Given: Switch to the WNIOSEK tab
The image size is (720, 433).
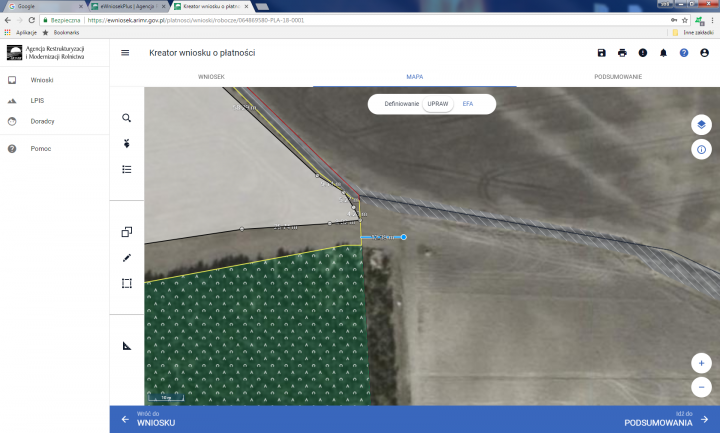Looking at the screenshot, I should pos(211,77).
